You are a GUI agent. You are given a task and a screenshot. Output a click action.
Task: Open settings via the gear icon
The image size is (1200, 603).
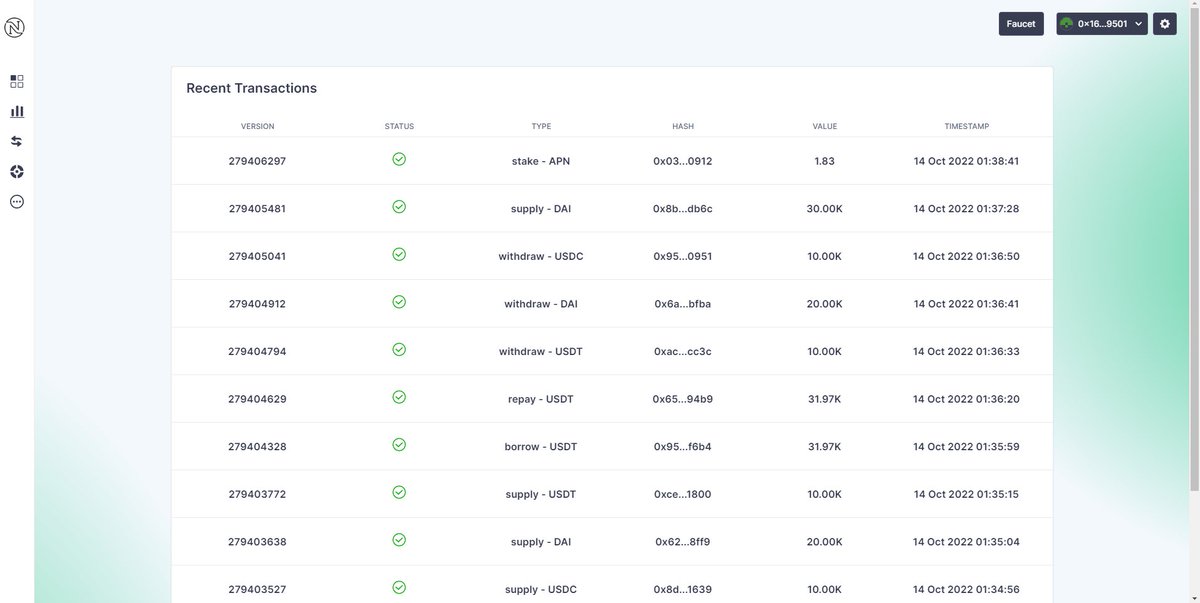[x=1165, y=24]
